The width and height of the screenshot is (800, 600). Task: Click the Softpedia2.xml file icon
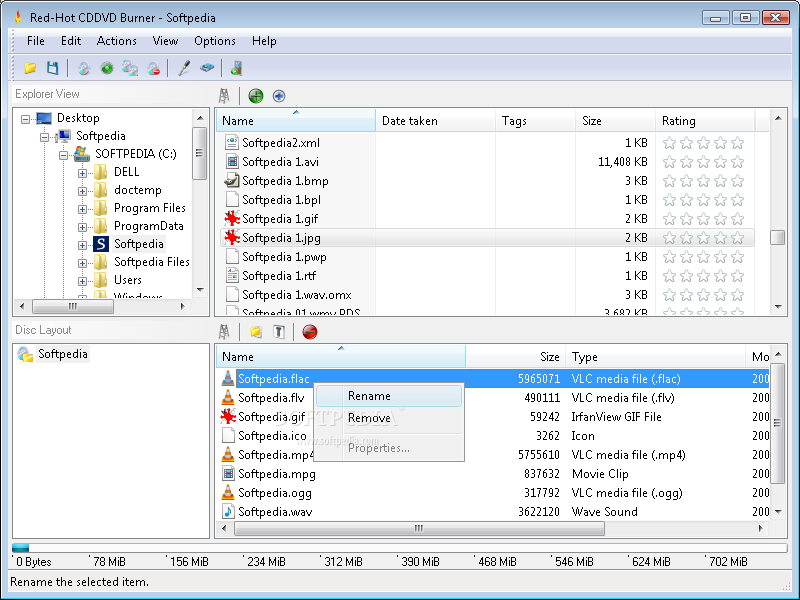[x=232, y=142]
